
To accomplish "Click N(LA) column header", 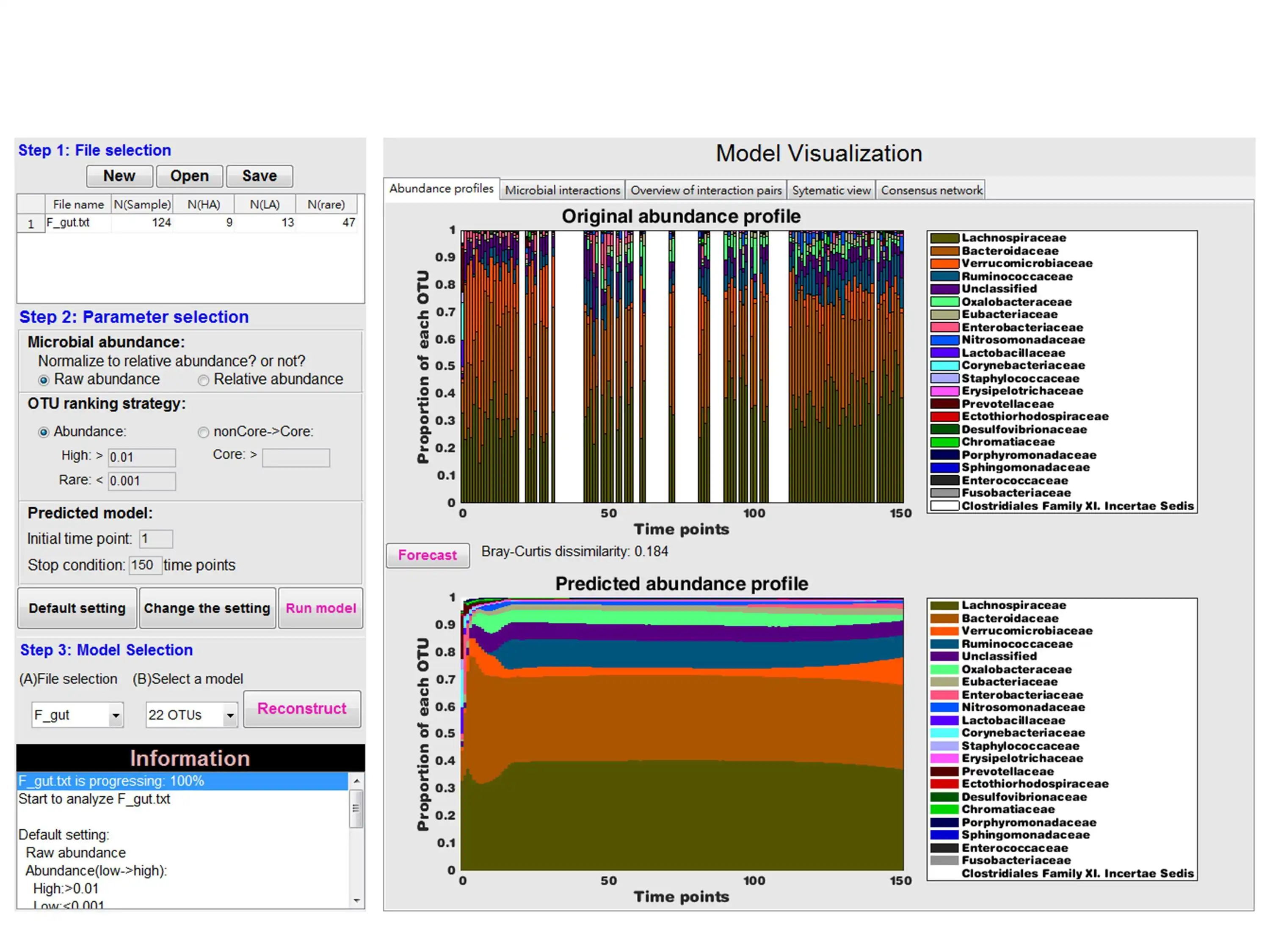I will (x=265, y=204).
